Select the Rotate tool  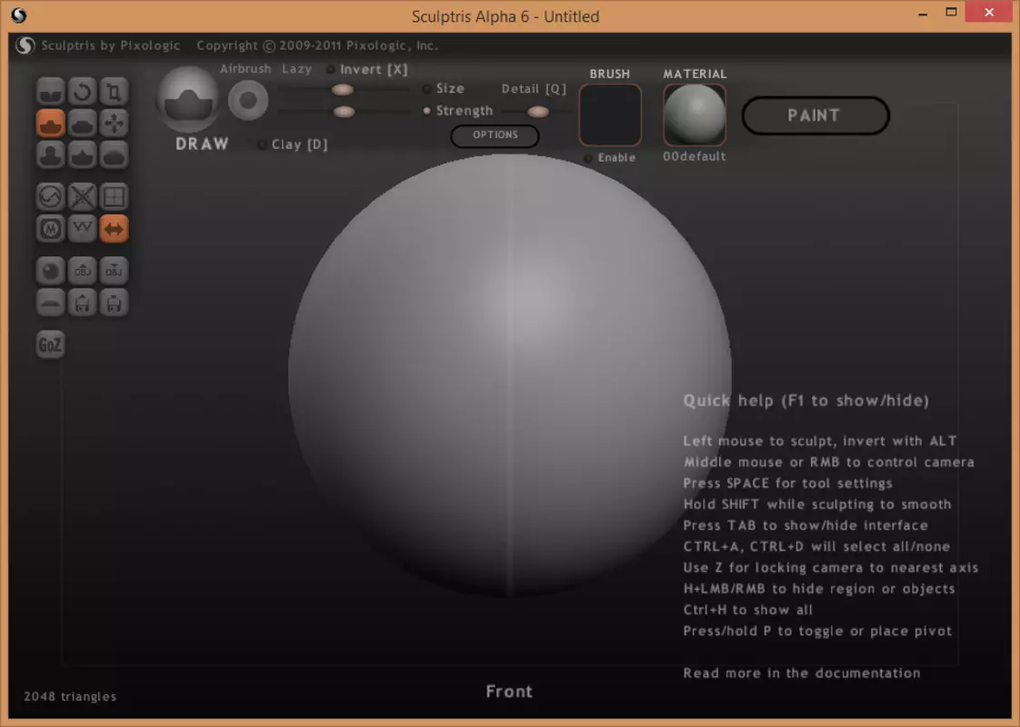[82, 90]
